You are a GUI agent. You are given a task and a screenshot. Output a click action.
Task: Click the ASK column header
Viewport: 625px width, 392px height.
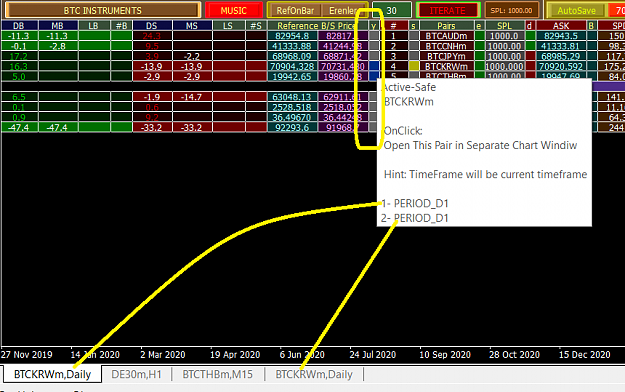tap(561, 26)
